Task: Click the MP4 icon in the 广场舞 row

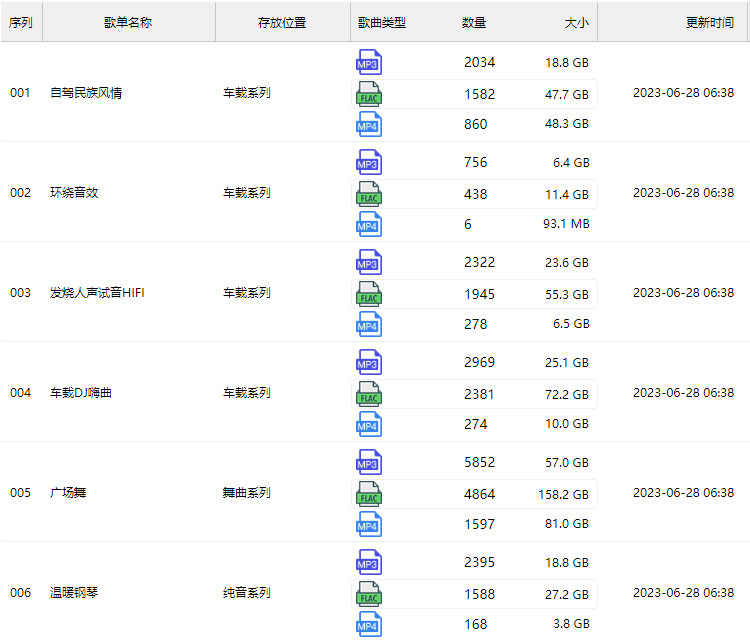Action: pyautogui.click(x=369, y=524)
